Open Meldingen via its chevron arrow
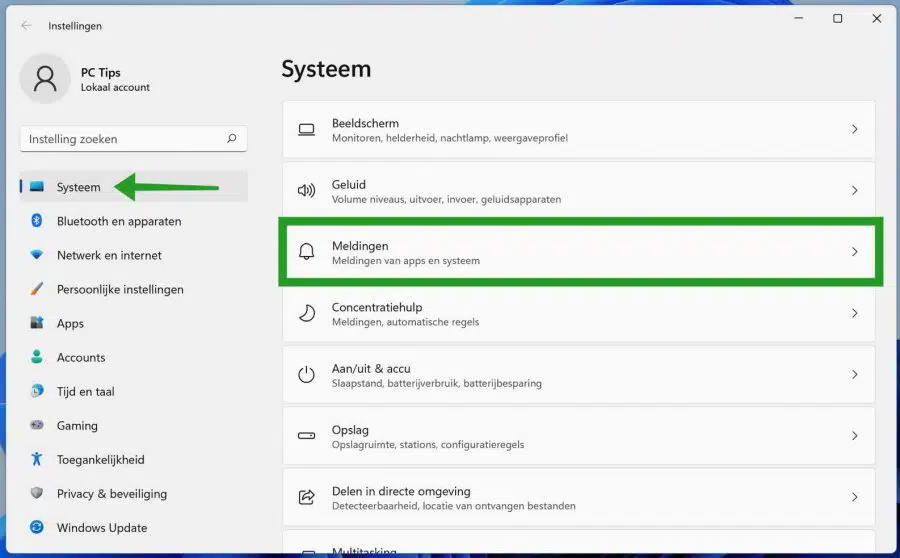Image resolution: width=900 pixels, height=558 pixels. point(855,251)
